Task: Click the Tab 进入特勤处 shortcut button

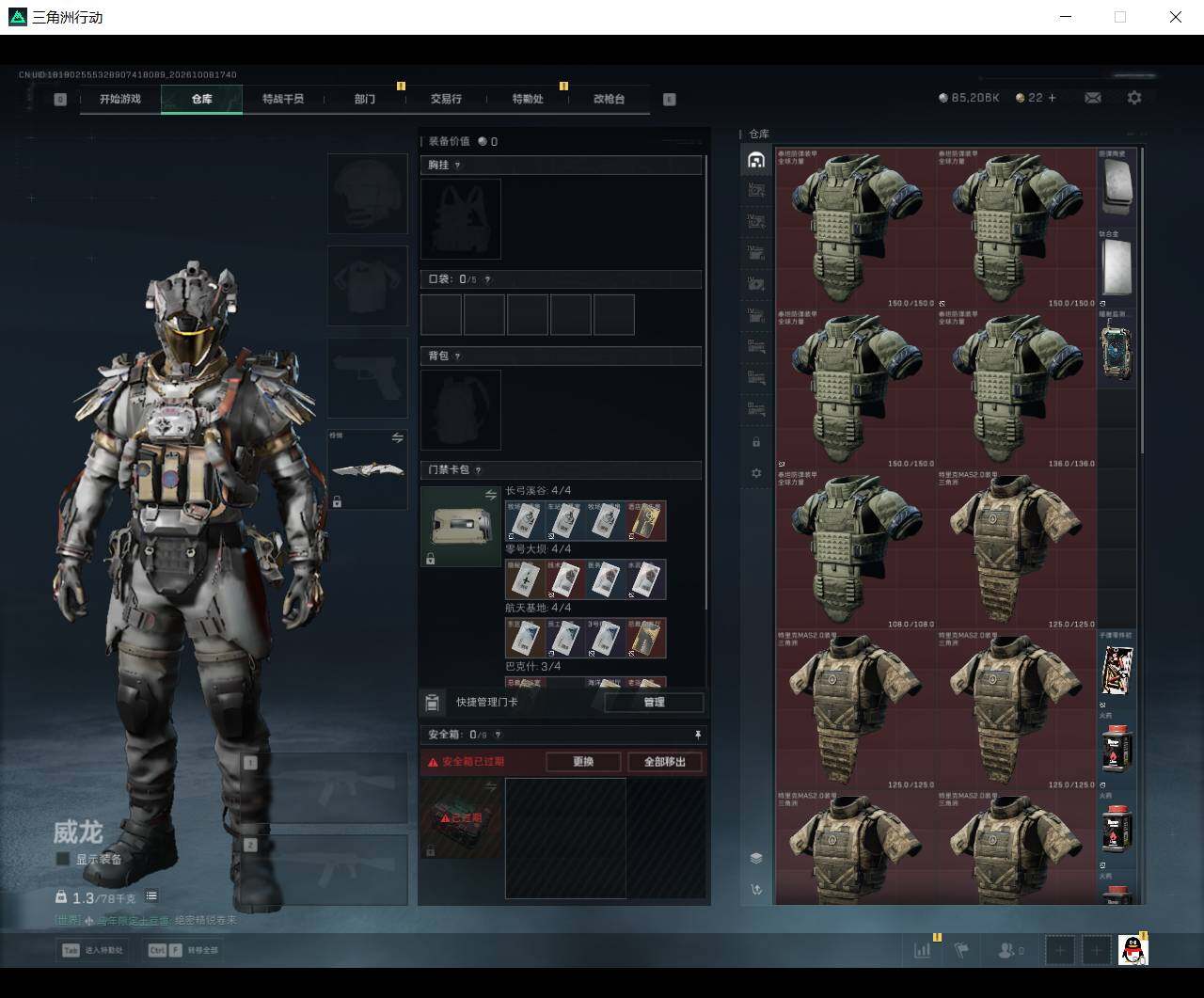Action: [93, 950]
